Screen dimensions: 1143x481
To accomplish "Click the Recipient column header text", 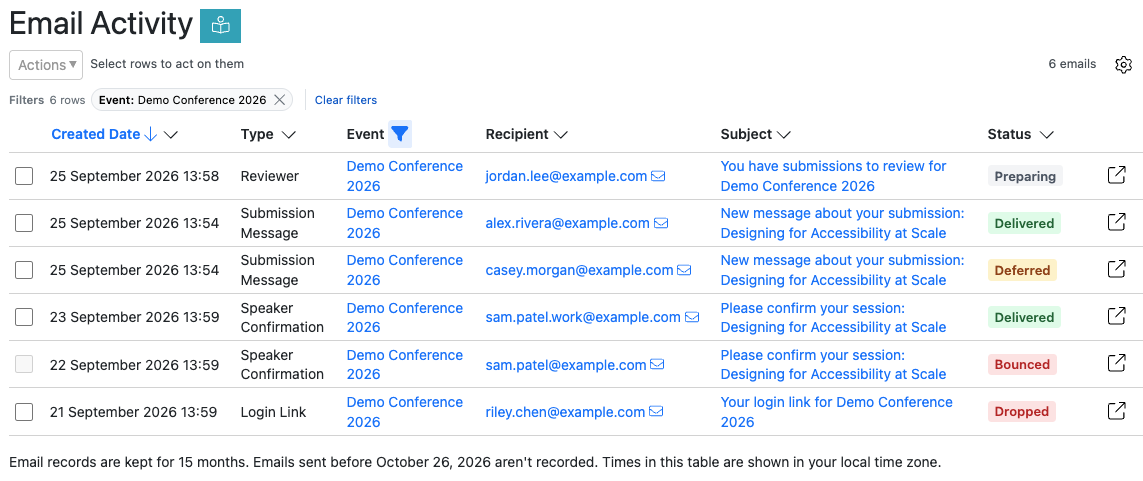I will [x=517, y=134].
